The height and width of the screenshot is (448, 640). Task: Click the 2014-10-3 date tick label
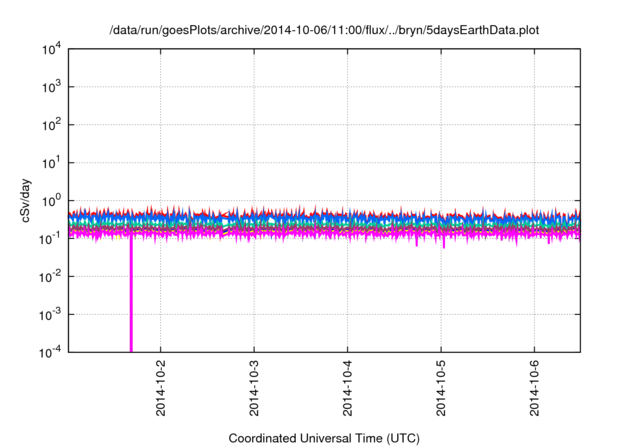pos(254,388)
